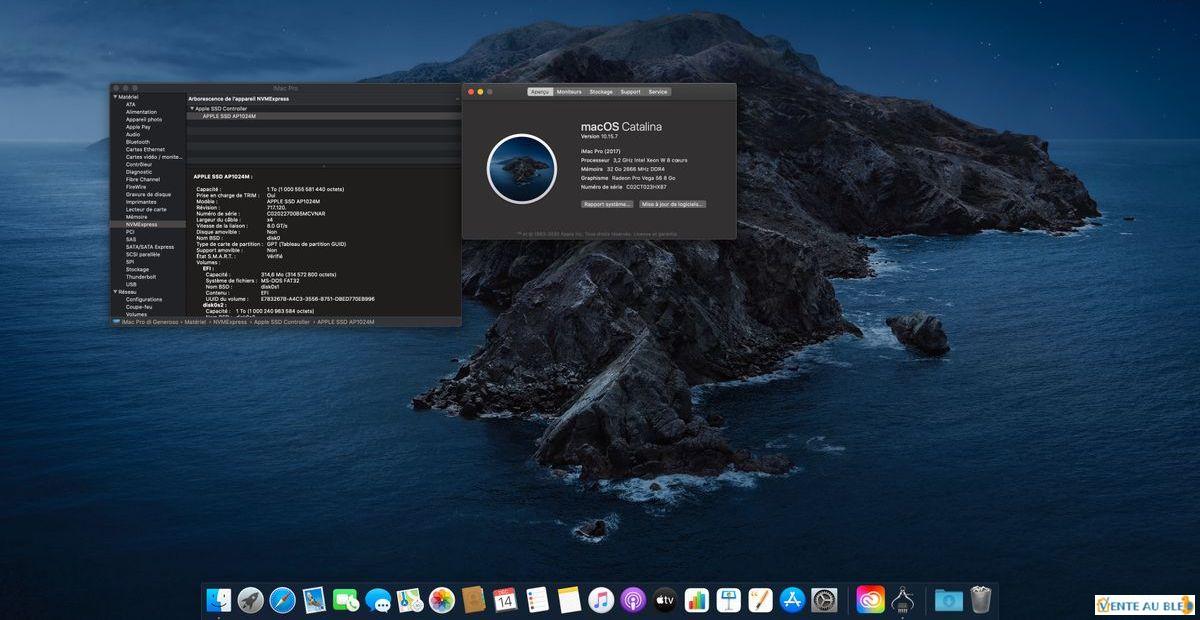Open Adobe Creative Cloud icon in Dock

(871, 600)
